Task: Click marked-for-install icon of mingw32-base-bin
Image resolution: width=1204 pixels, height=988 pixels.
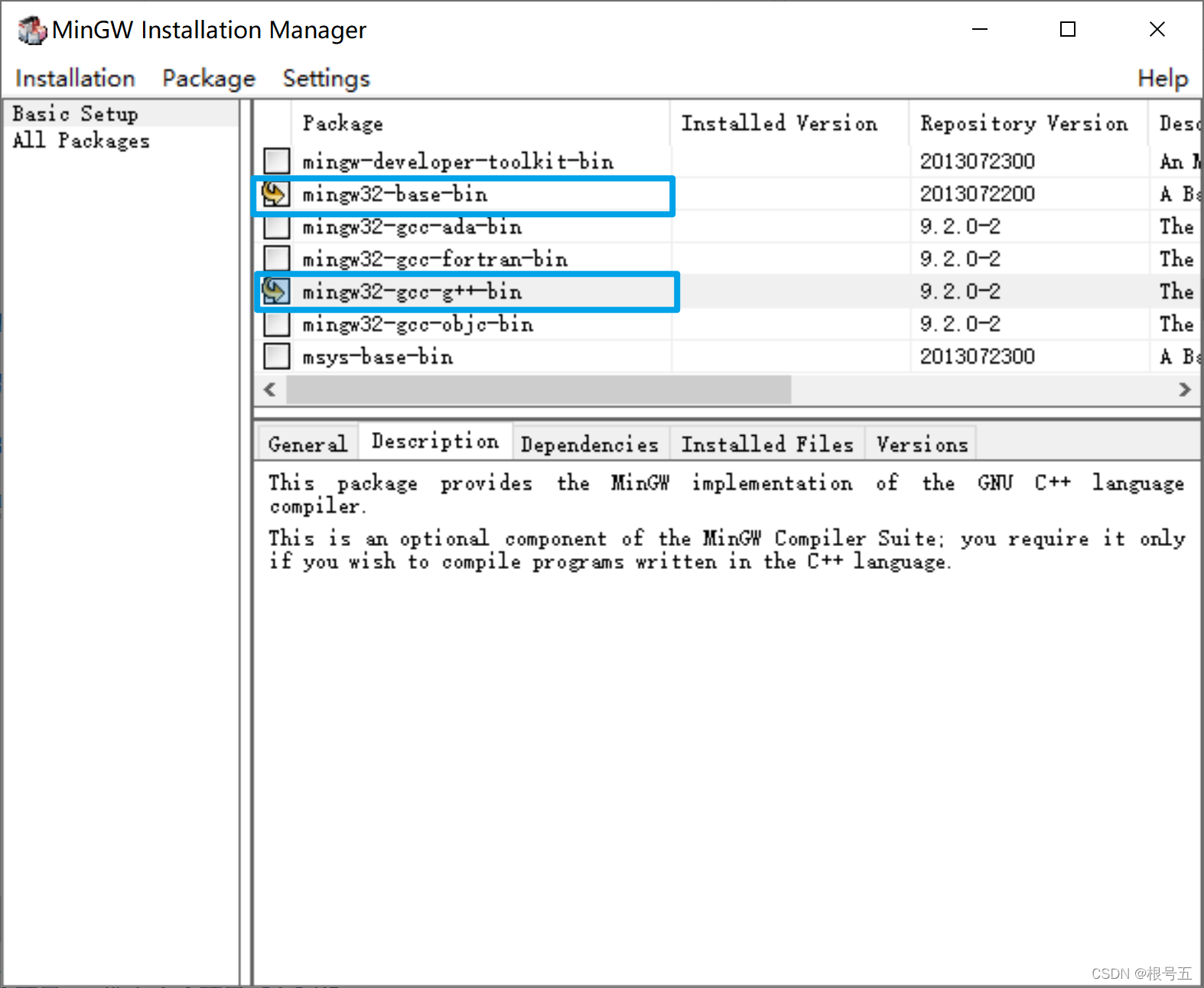Action: click(275, 193)
